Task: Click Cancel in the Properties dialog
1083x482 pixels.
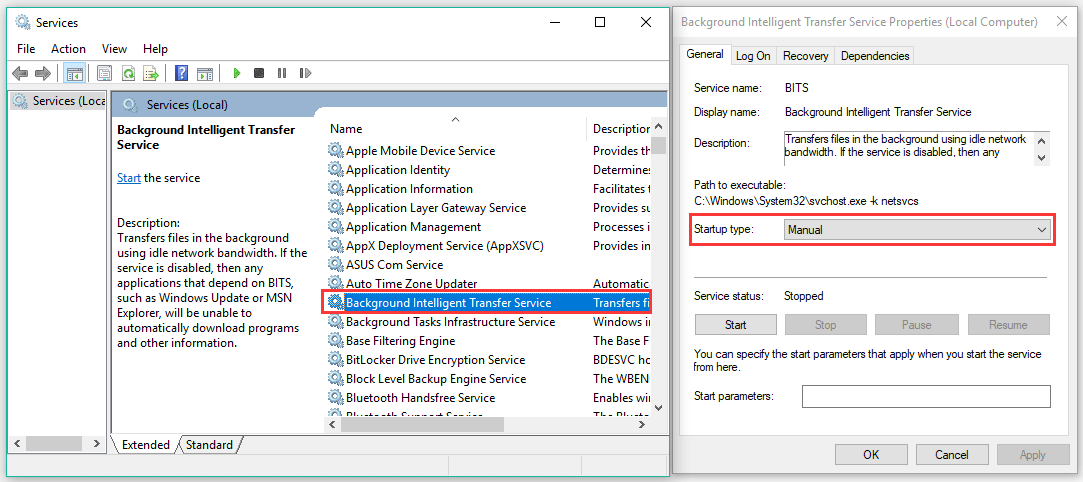Action: 952,454
